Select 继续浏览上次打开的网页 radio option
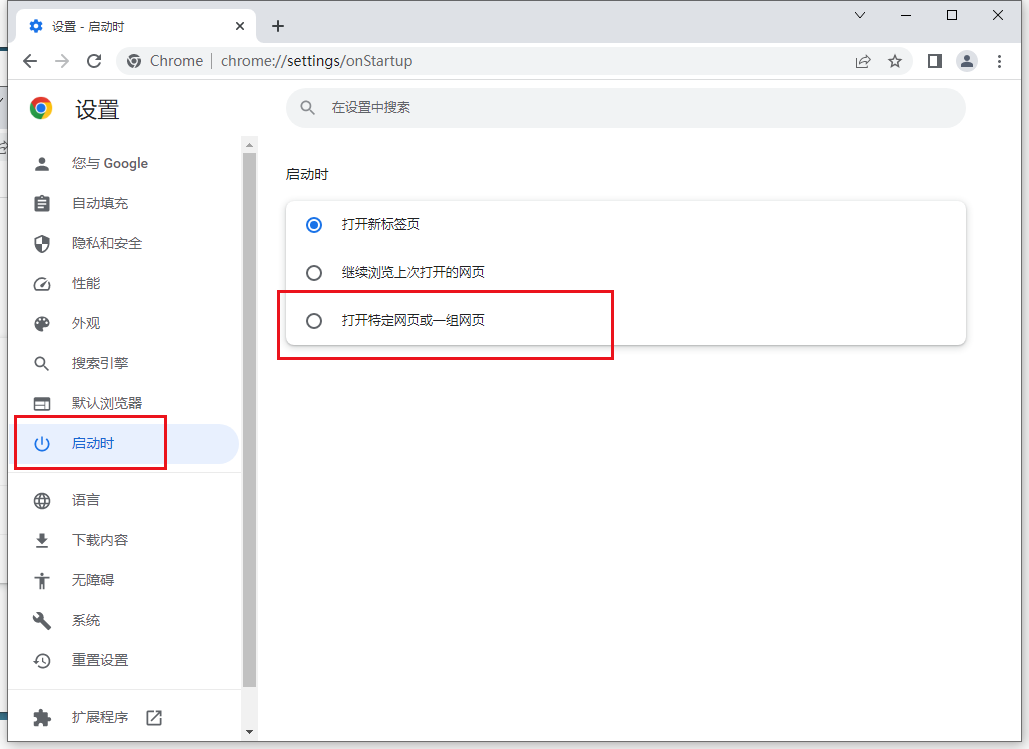1029x749 pixels. (x=314, y=272)
